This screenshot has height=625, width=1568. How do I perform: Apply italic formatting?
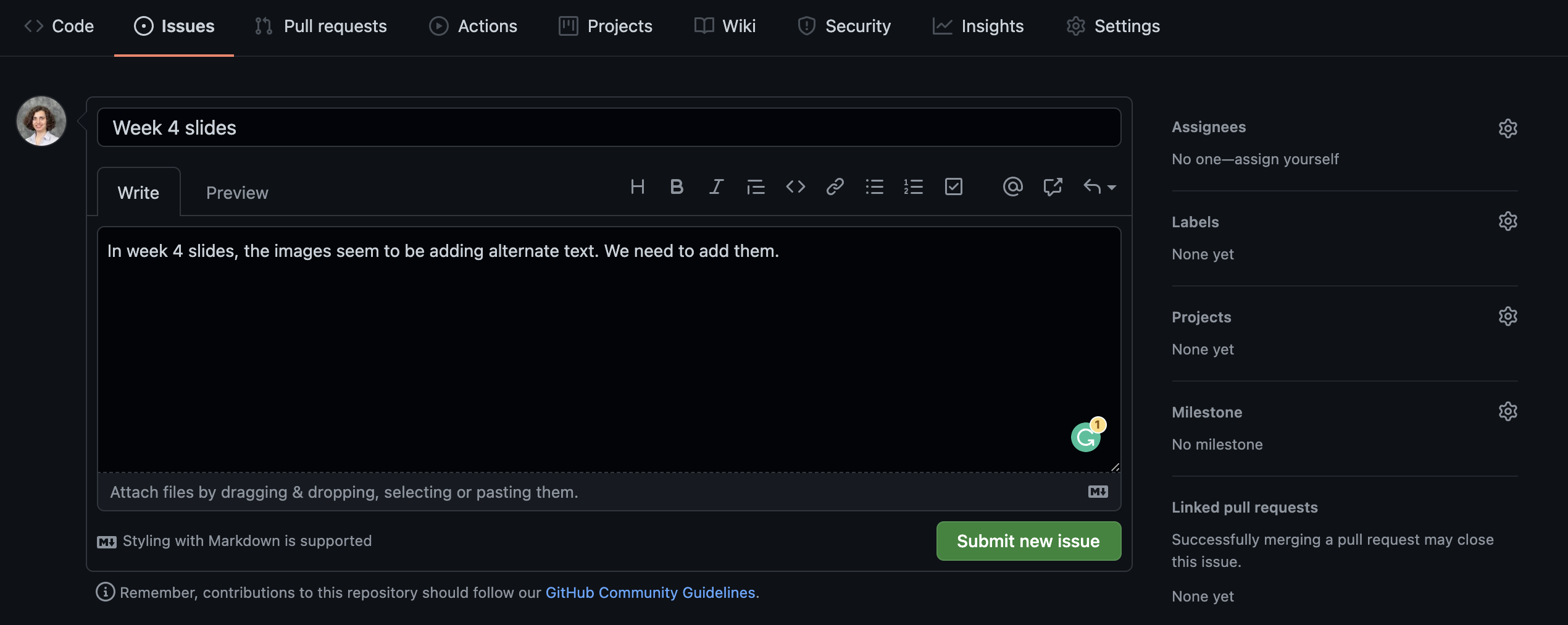[716, 187]
